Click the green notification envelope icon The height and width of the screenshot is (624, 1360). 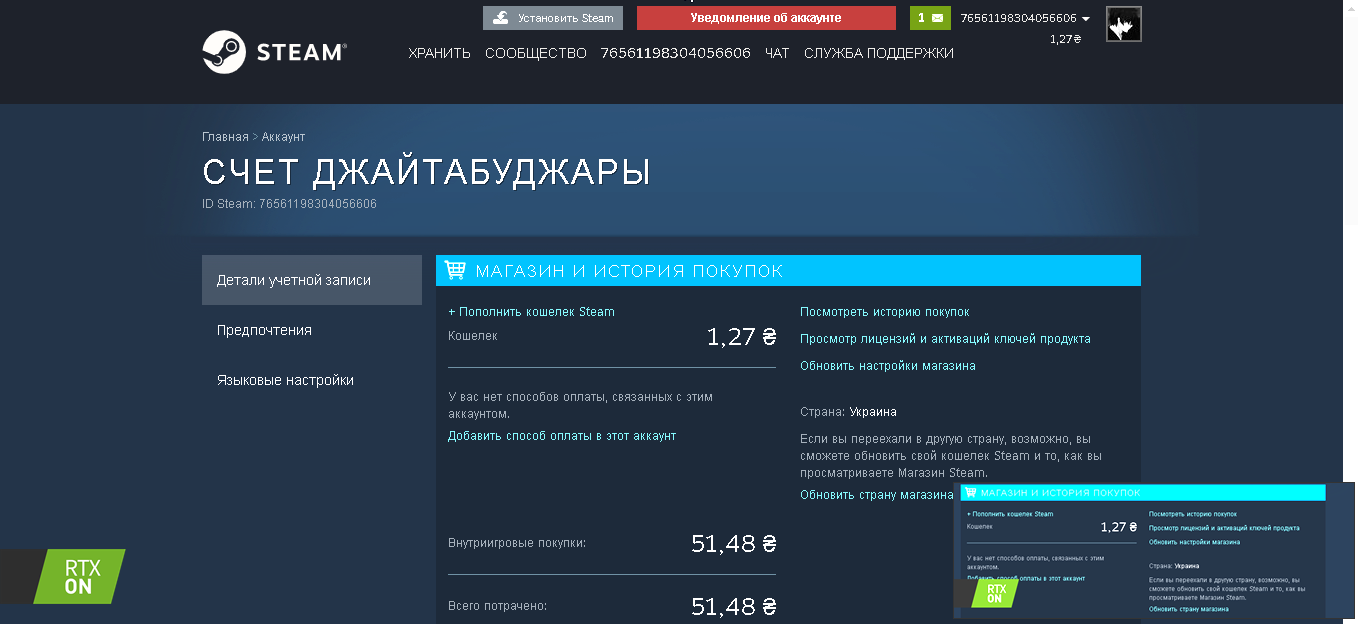point(930,18)
